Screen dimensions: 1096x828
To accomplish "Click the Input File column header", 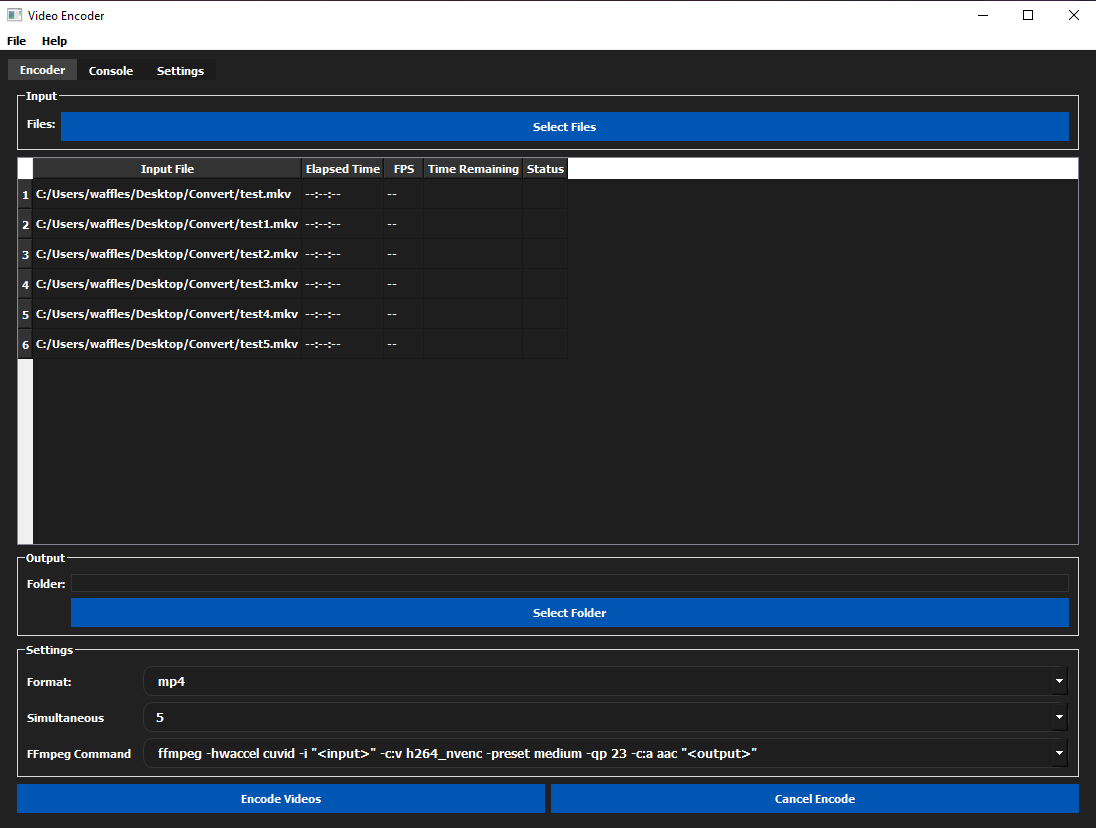I will coord(167,169).
